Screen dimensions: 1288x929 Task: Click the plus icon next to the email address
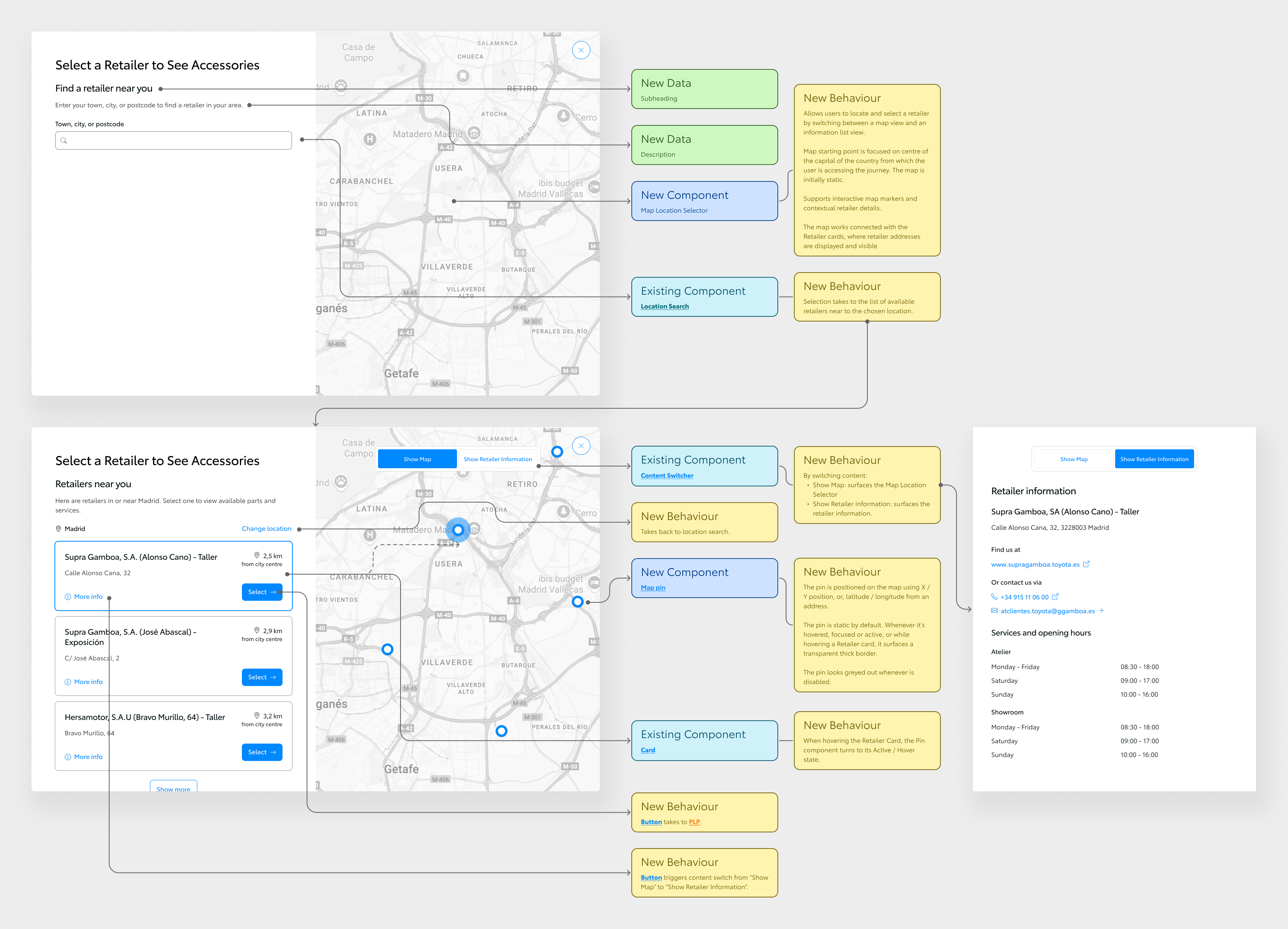click(x=1101, y=611)
